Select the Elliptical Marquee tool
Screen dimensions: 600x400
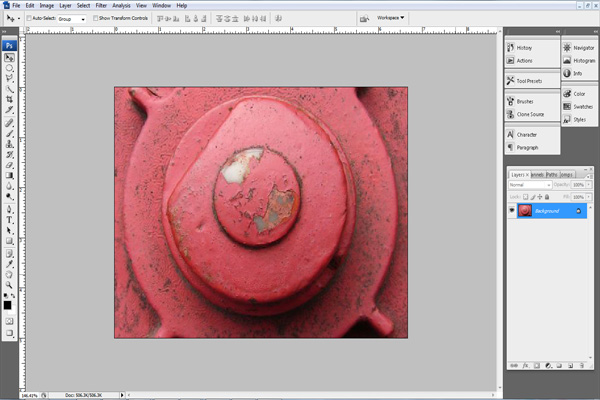click(x=9, y=68)
